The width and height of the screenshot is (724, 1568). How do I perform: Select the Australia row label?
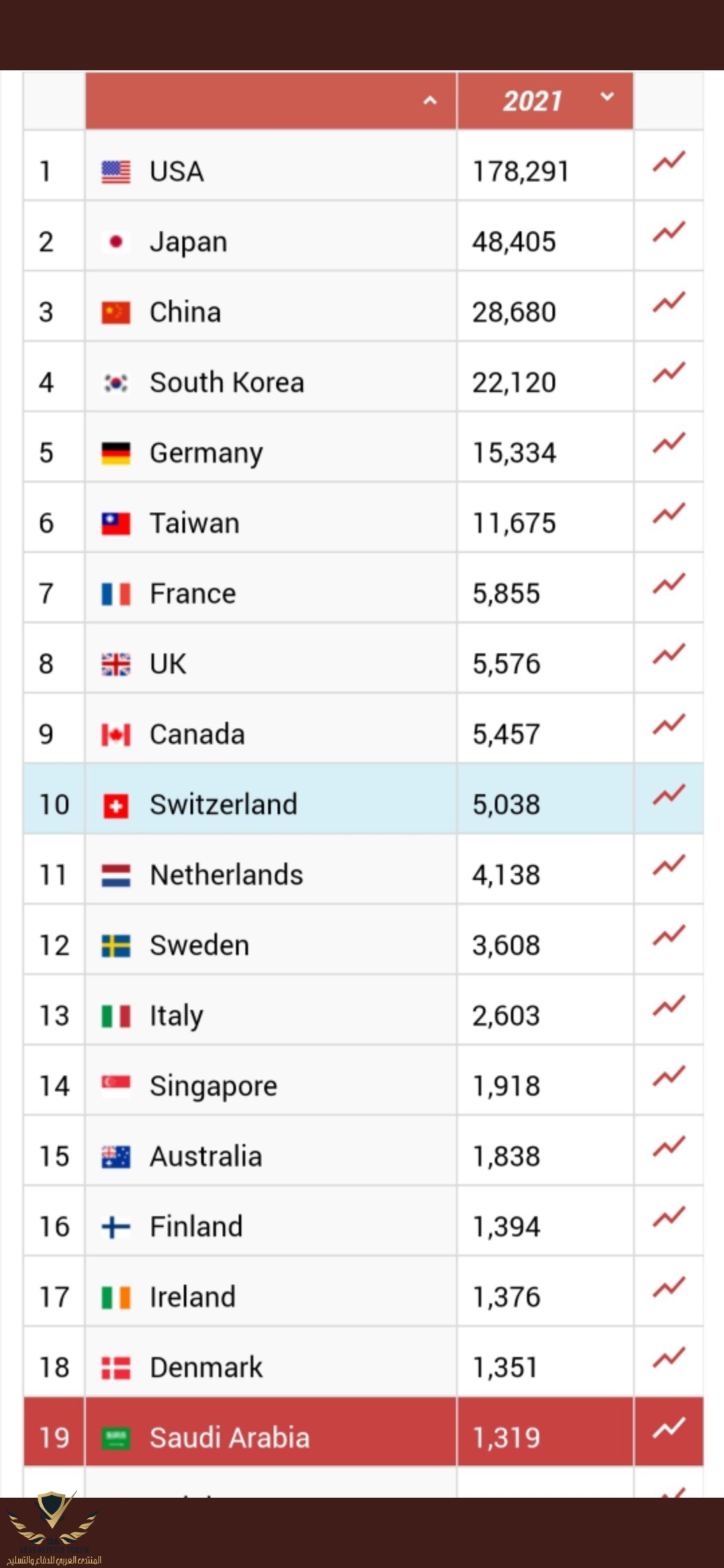[206, 1157]
